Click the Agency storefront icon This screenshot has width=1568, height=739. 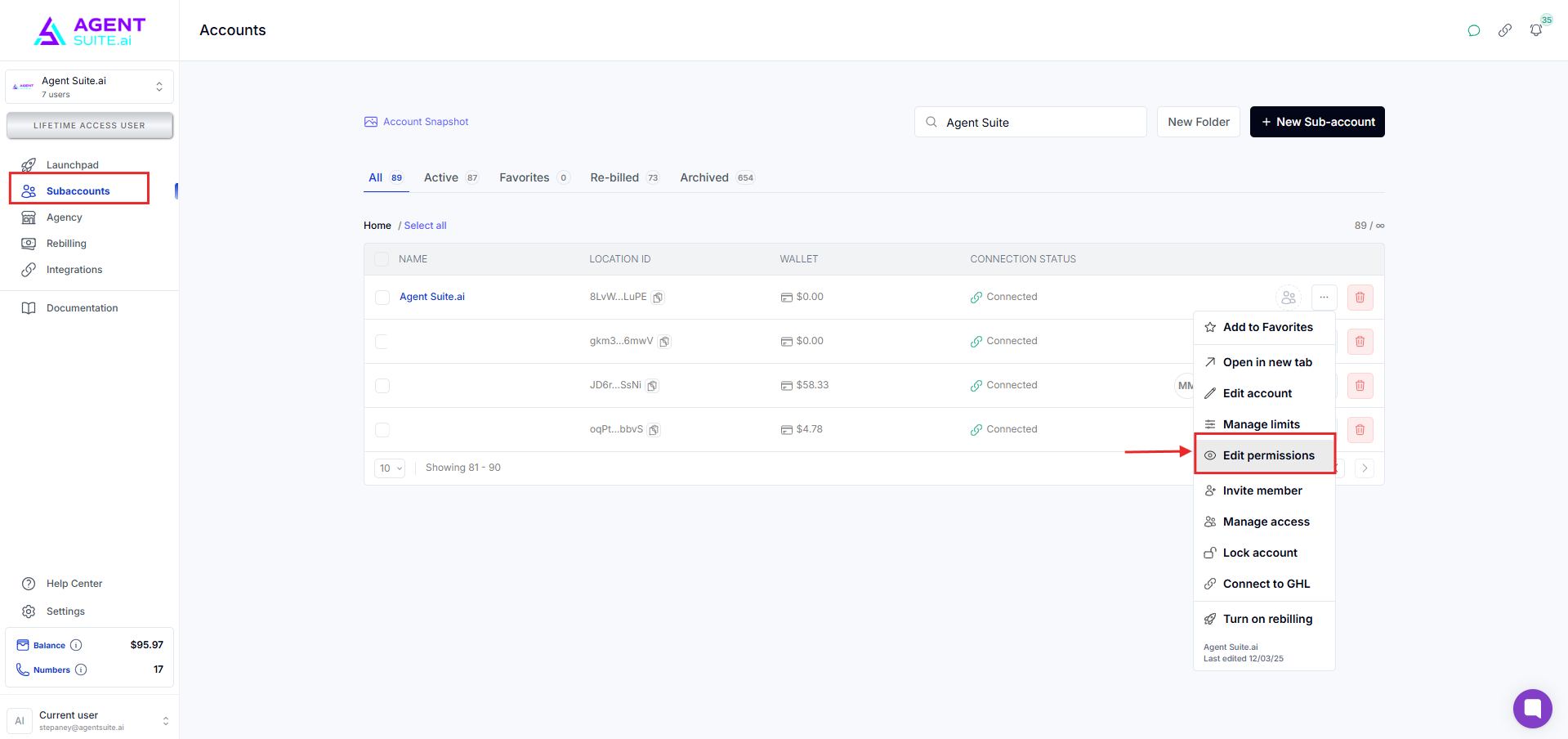(29, 217)
